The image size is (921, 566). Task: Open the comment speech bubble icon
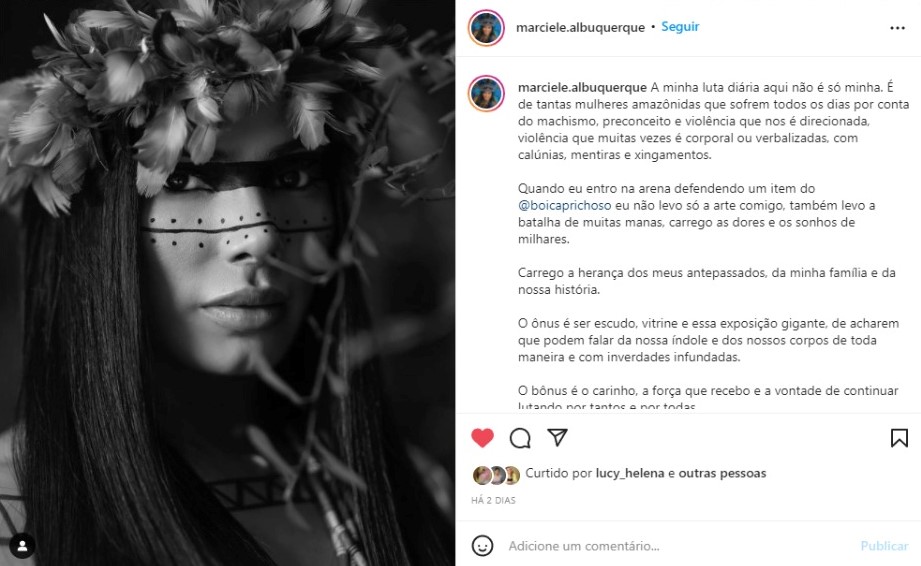point(520,438)
